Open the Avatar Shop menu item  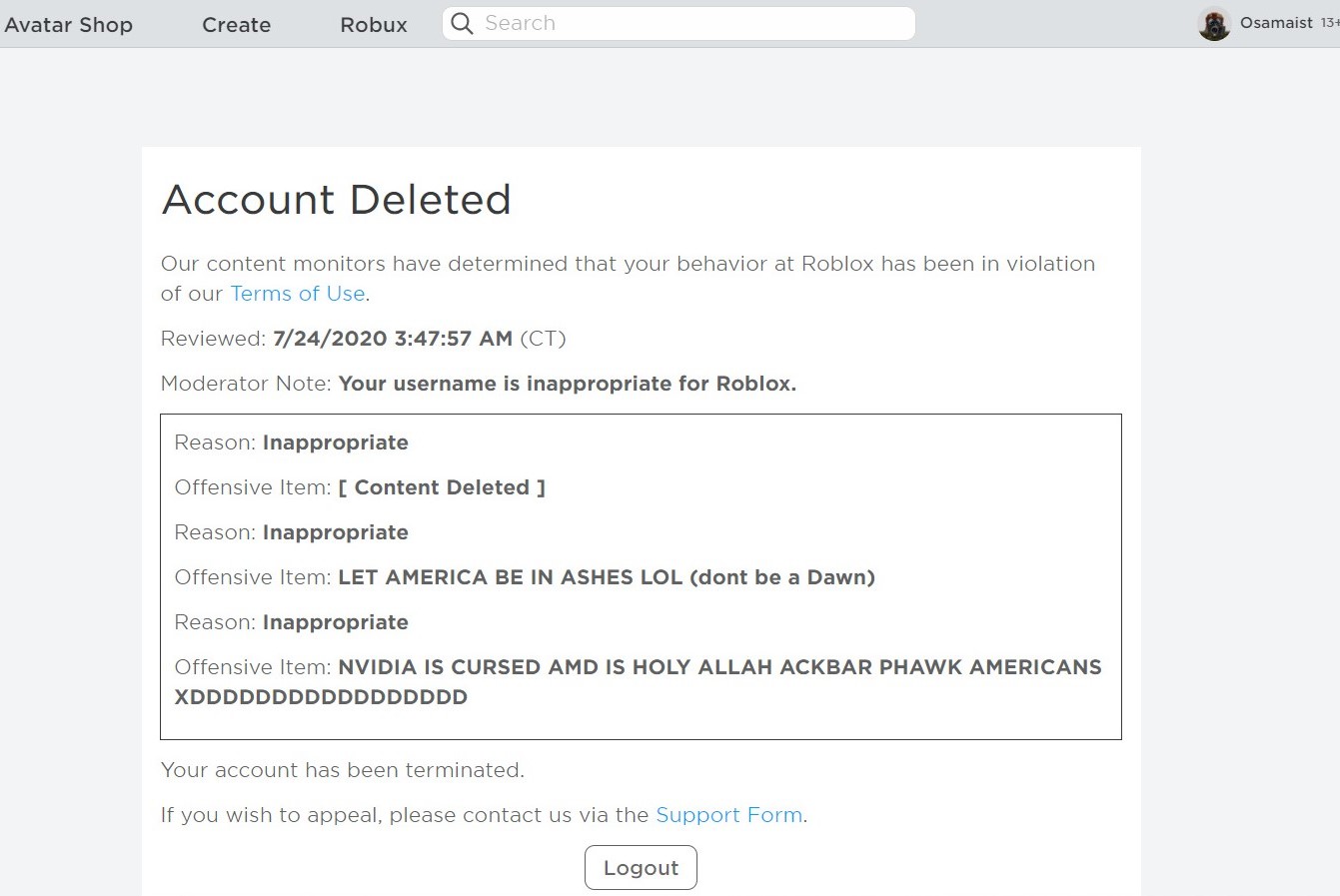tap(68, 25)
